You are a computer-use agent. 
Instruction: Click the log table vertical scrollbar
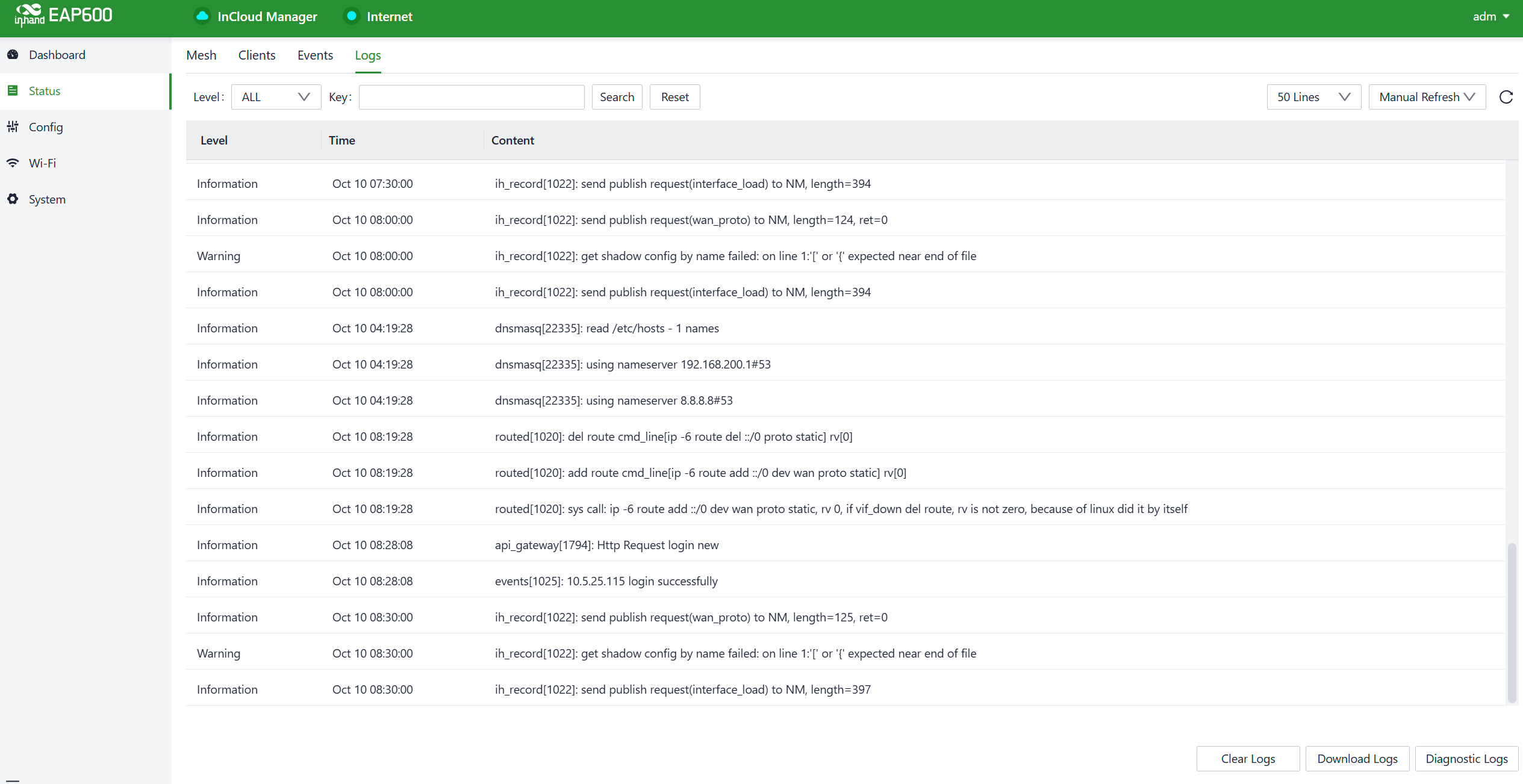[x=1511, y=622]
